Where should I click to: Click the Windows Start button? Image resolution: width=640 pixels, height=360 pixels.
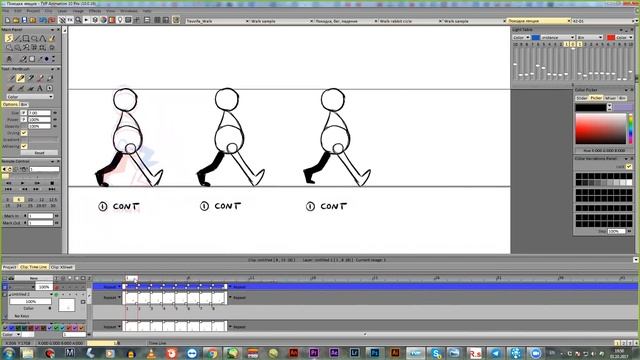tap(8, 353)
